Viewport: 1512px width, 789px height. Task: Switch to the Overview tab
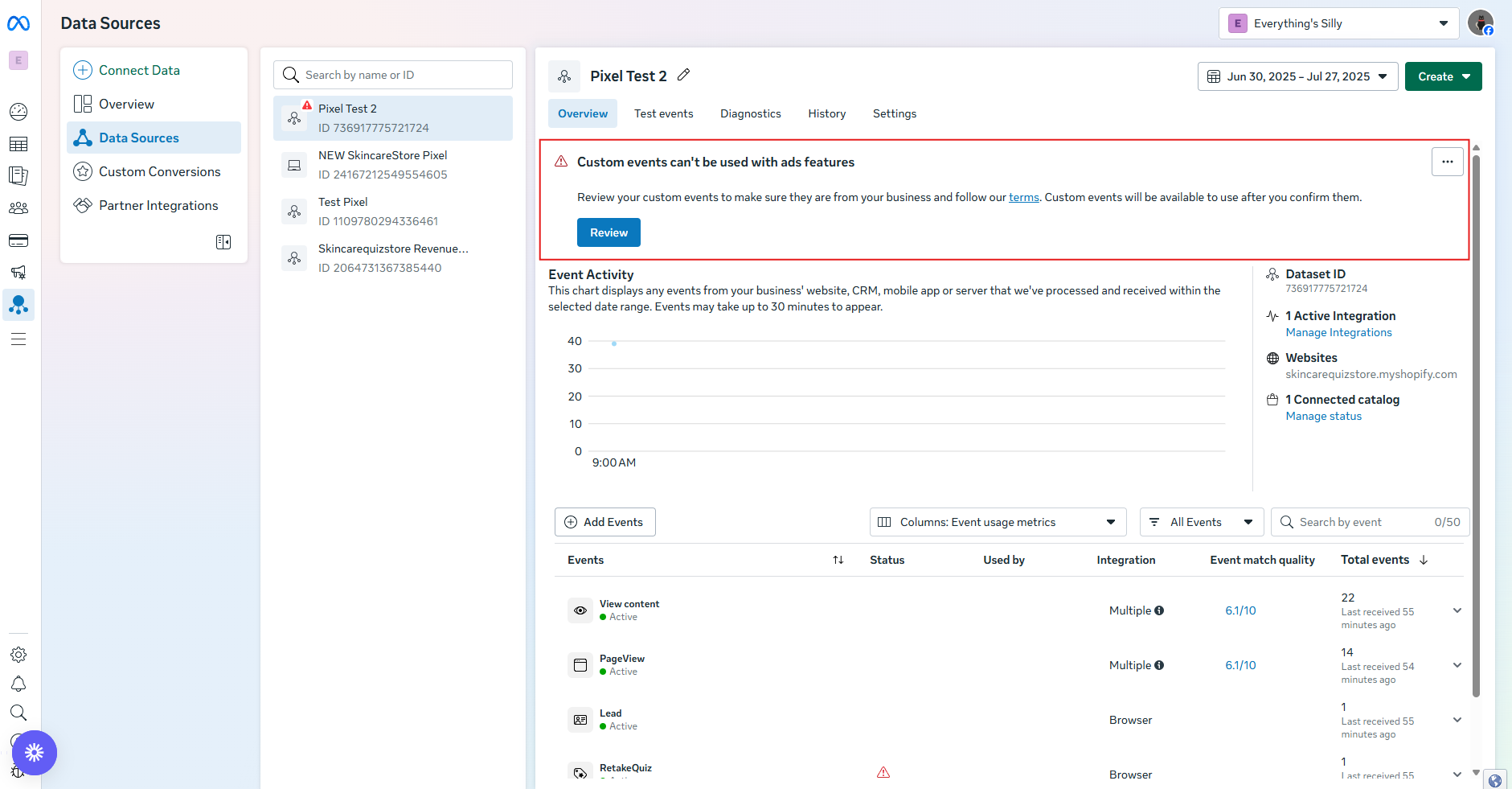pos(583,113)
